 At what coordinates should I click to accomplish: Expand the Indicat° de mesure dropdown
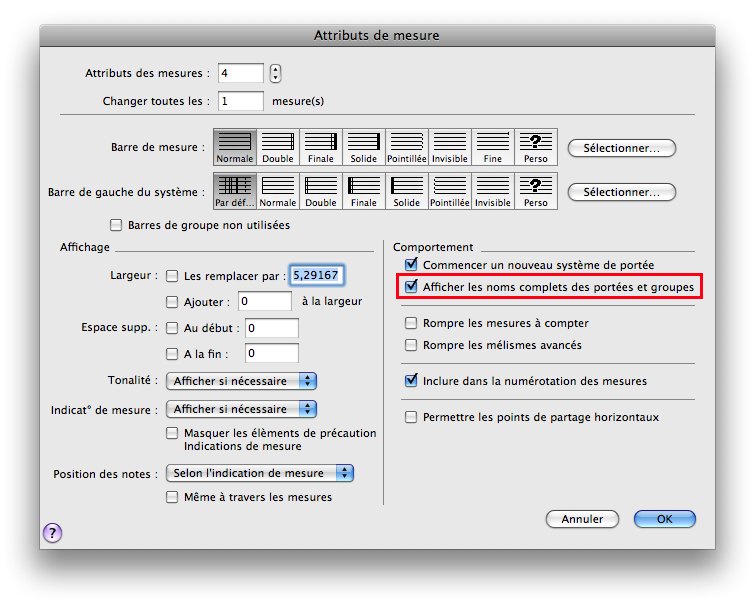242,409
